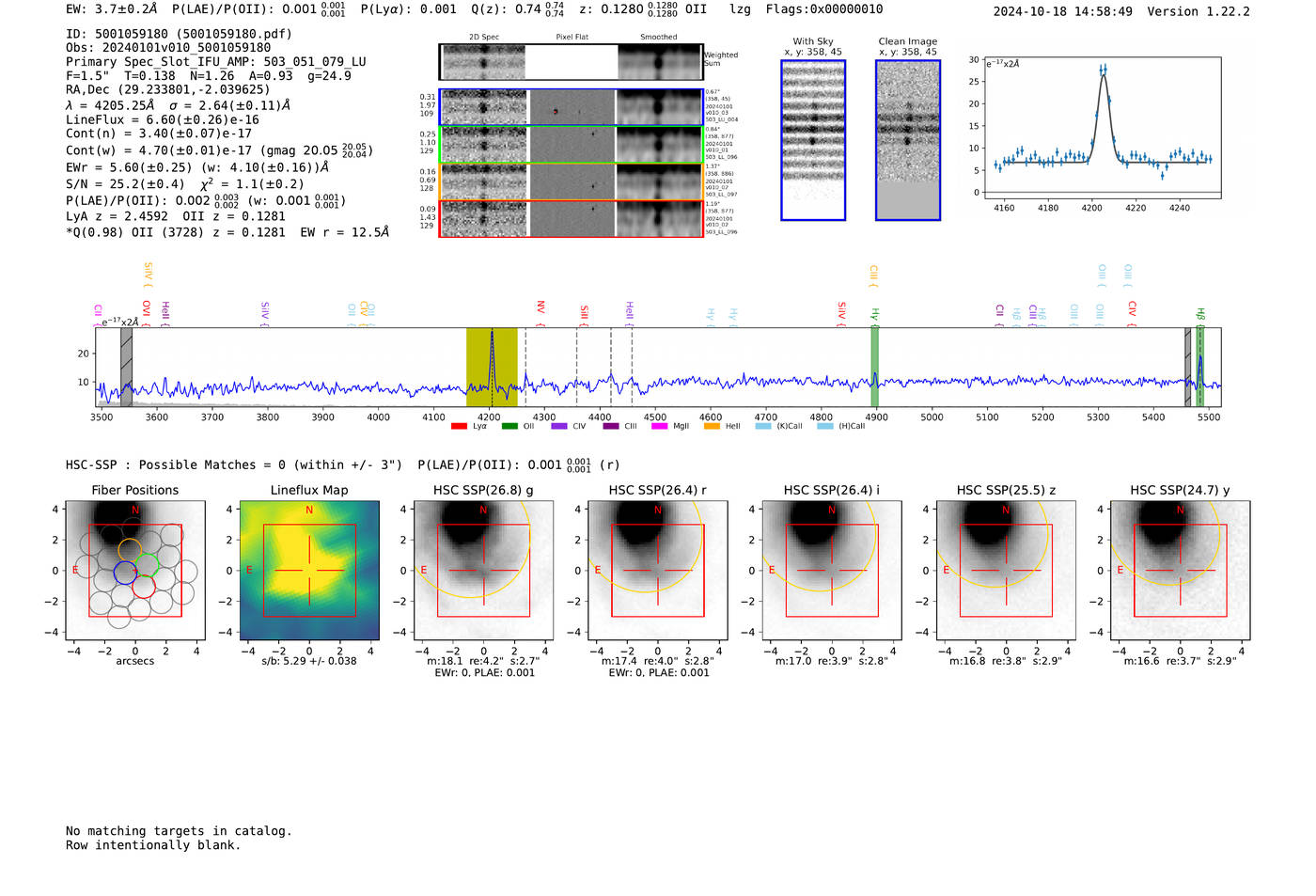The image size is (1316, 896).
Task: Click the EW: 3.7±0.2Å header value
Action: click(112, 9)
